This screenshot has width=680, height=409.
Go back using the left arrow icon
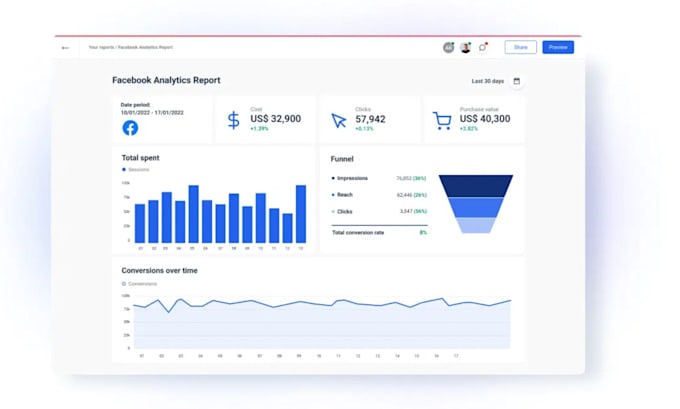coord(65,48)
